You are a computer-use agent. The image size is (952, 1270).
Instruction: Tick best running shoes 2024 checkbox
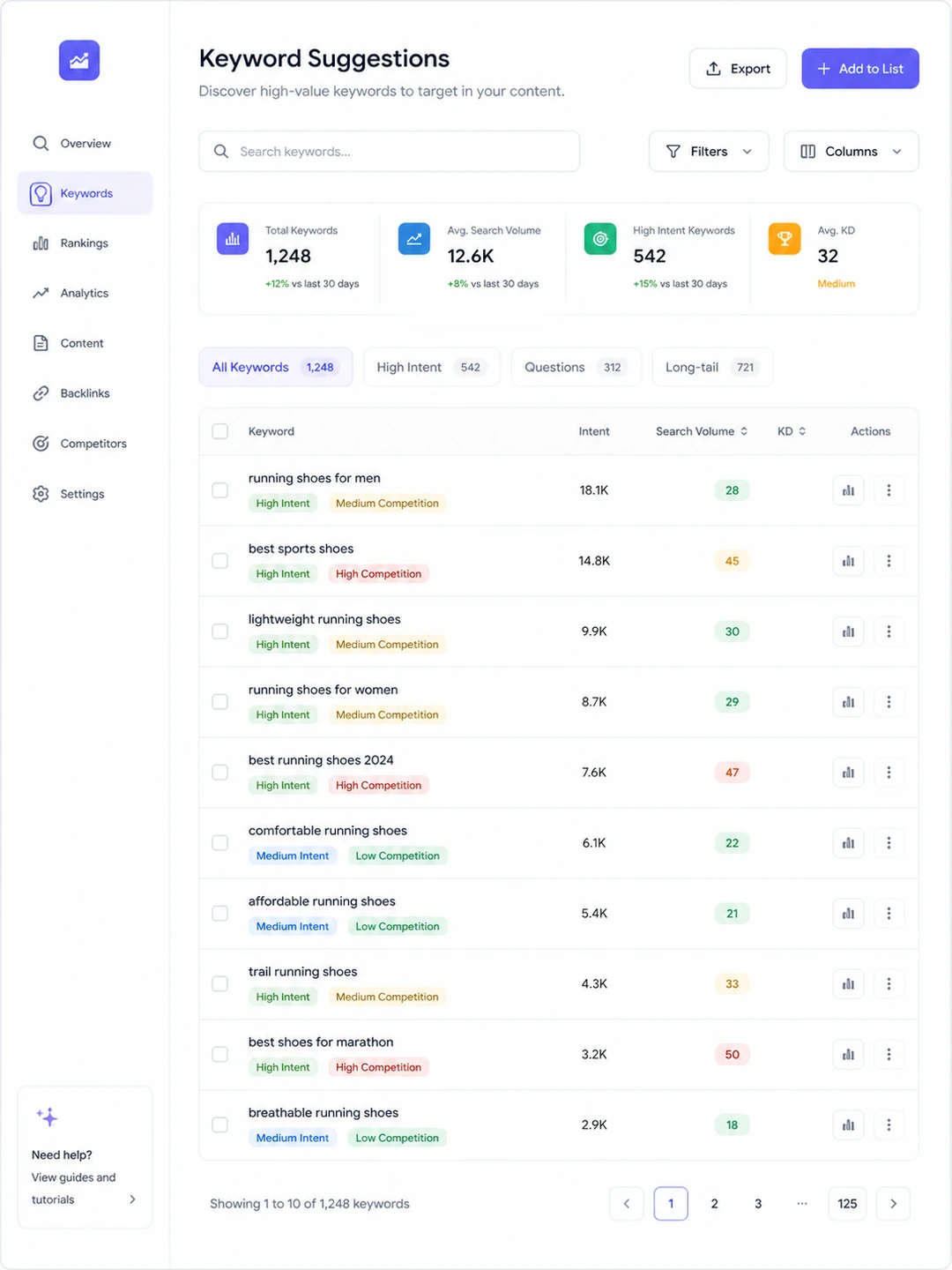(x=220, y=773)
